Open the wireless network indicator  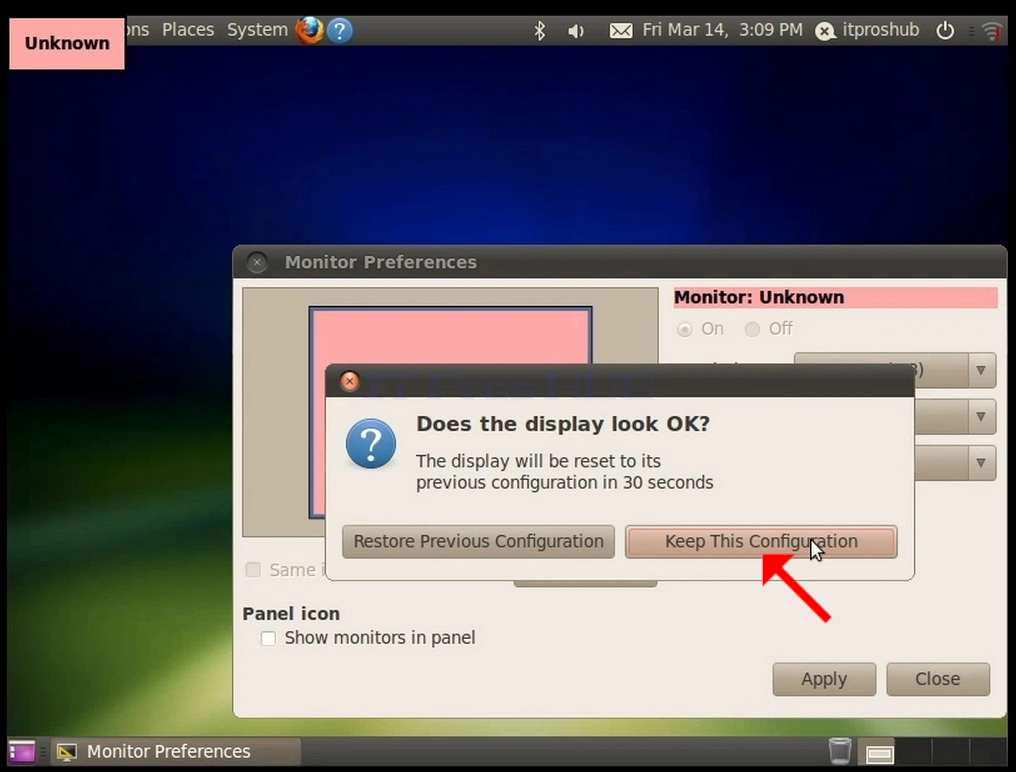point(991,30)
